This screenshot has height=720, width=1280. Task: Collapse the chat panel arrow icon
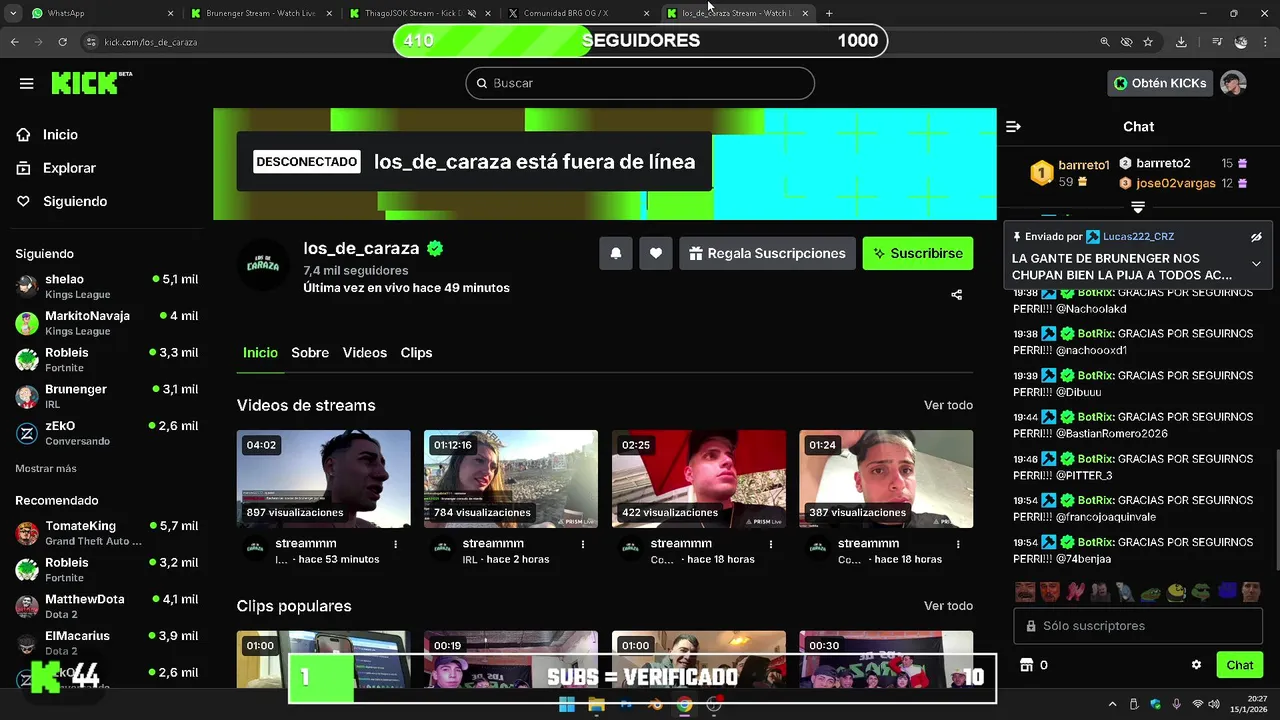point(1013,126)
